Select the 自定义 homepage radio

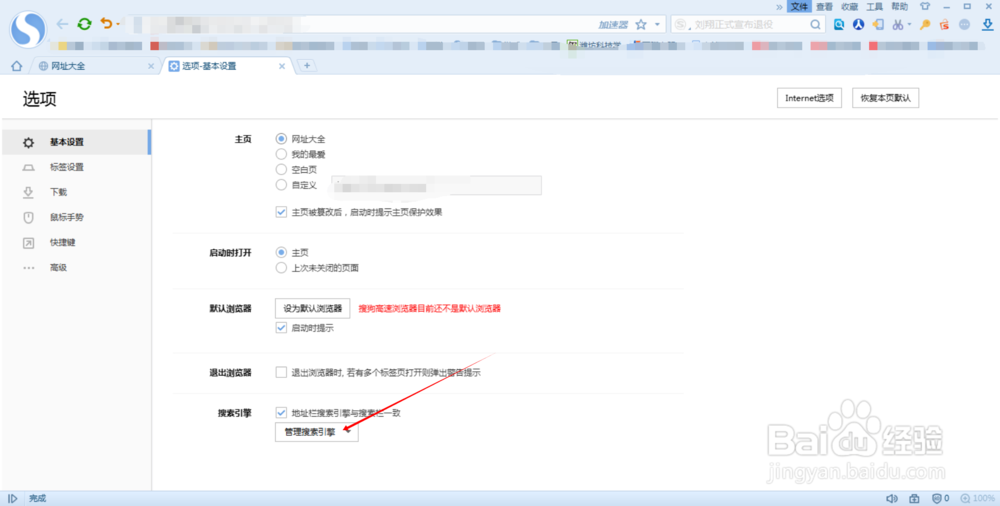(x=281, y=184)
